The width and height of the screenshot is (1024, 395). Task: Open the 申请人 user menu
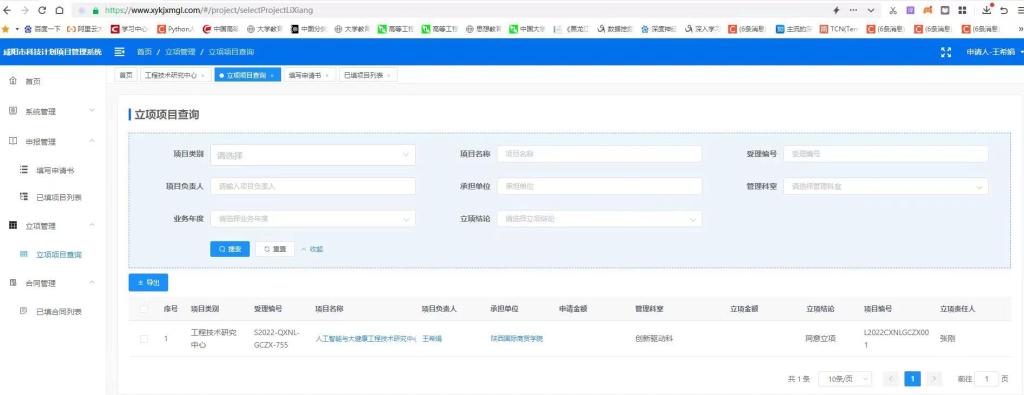point(994,52)
